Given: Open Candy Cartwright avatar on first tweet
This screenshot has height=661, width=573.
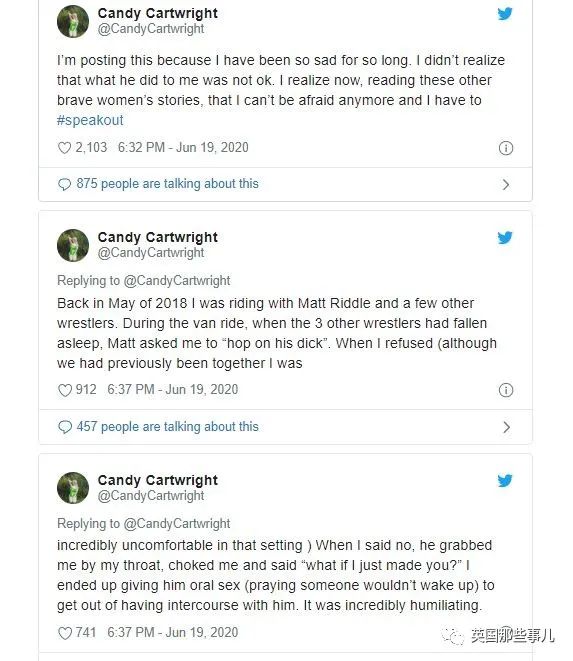Looking at the screenshot, I should point(73,21).
